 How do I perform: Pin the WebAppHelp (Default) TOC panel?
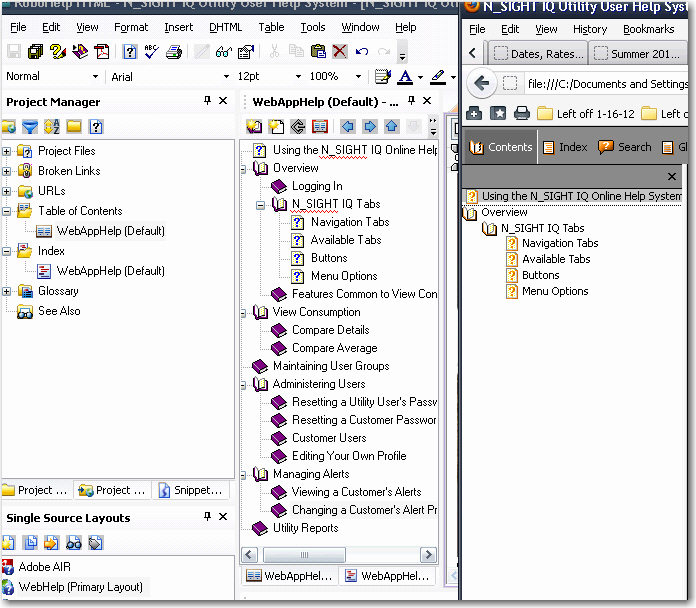tap(411, 101)
